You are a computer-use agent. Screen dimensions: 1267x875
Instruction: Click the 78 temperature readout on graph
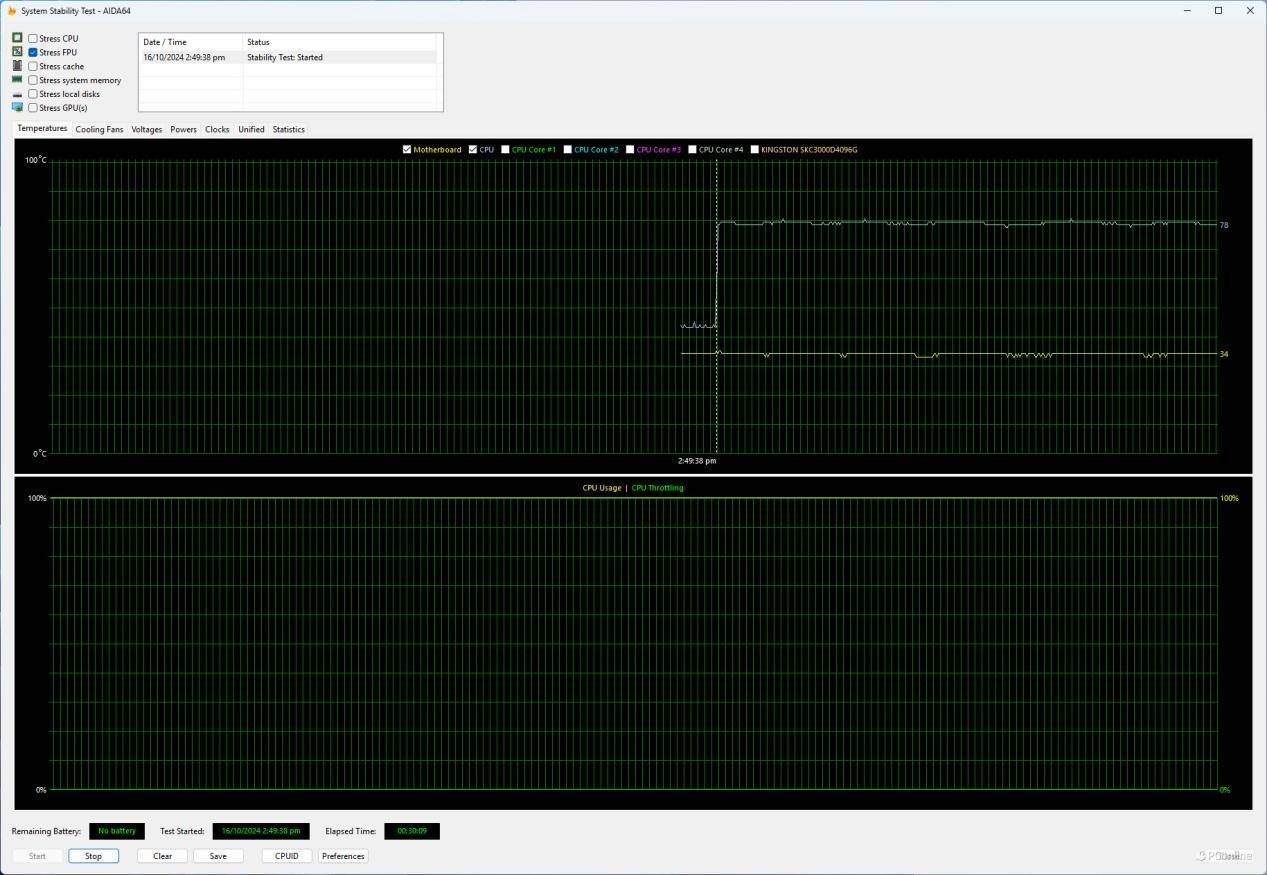click(1224, 225)
